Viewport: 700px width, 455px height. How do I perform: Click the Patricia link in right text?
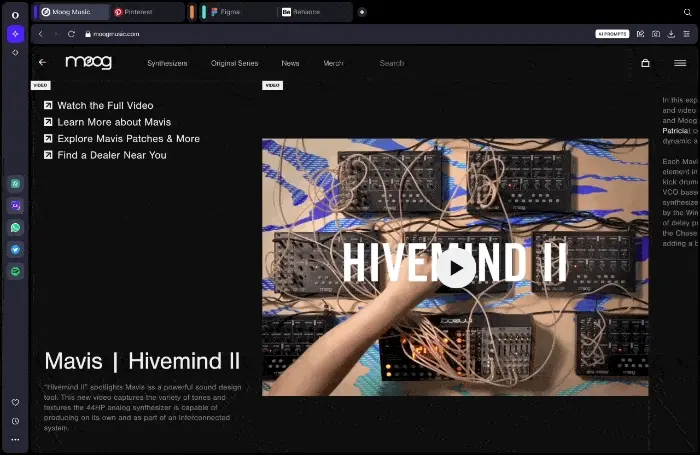676,131
